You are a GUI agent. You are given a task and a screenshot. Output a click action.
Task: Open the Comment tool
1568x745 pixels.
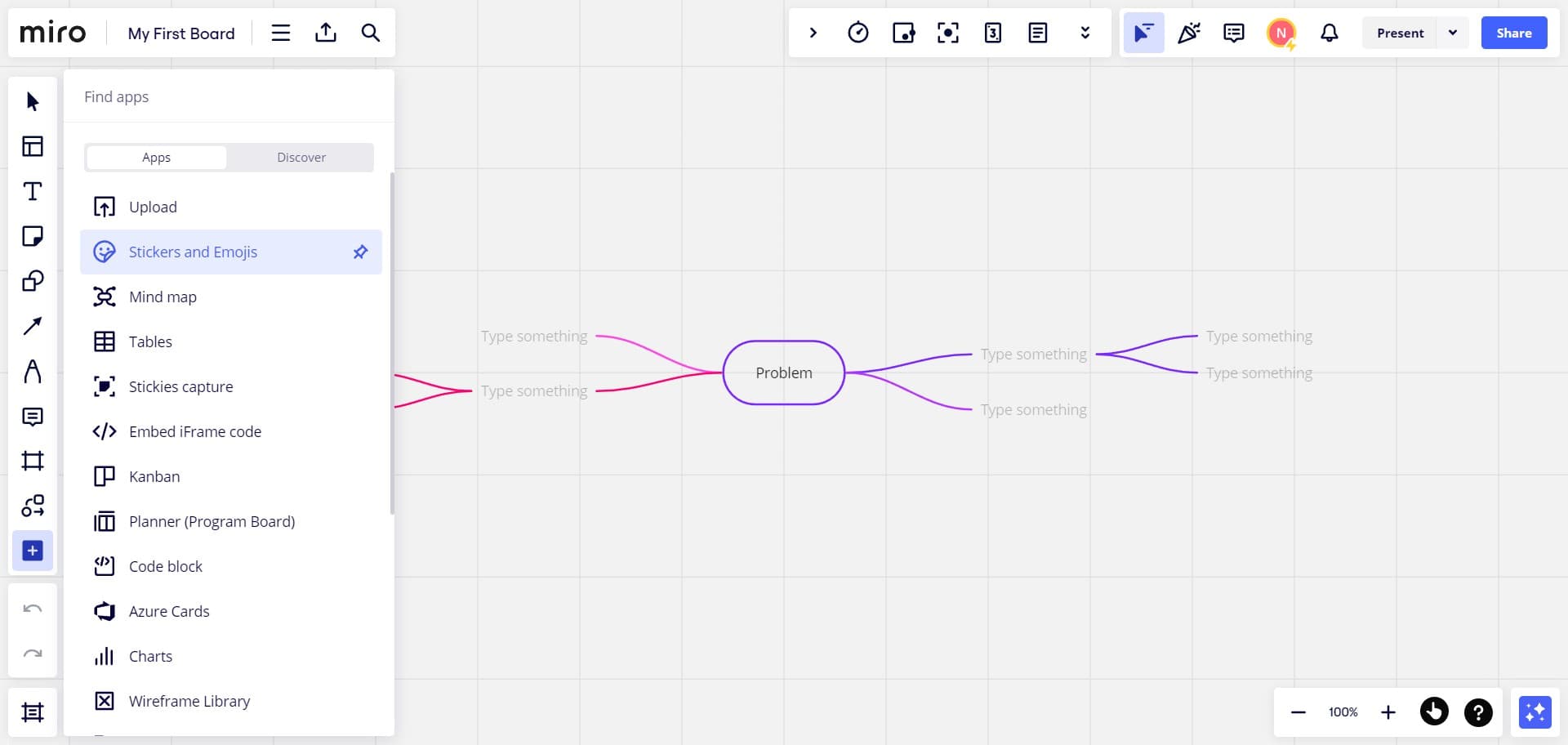pos(33,417)
